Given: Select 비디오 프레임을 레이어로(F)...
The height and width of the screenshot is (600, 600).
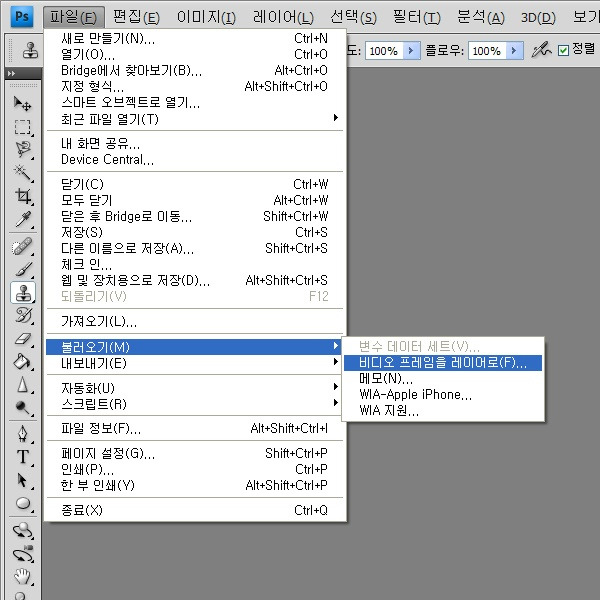Looking at the screenshot, I should point(443,362).
